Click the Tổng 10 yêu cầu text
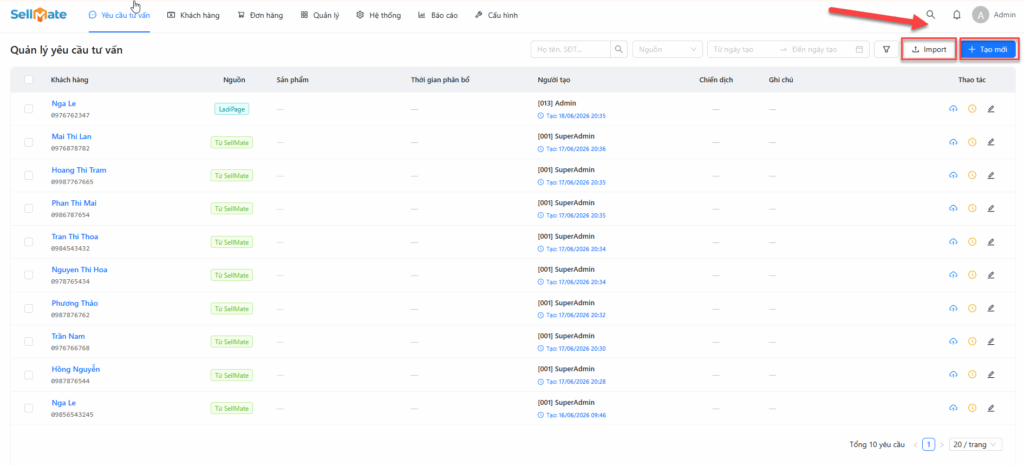1024x466 pixels. [876, 444]
